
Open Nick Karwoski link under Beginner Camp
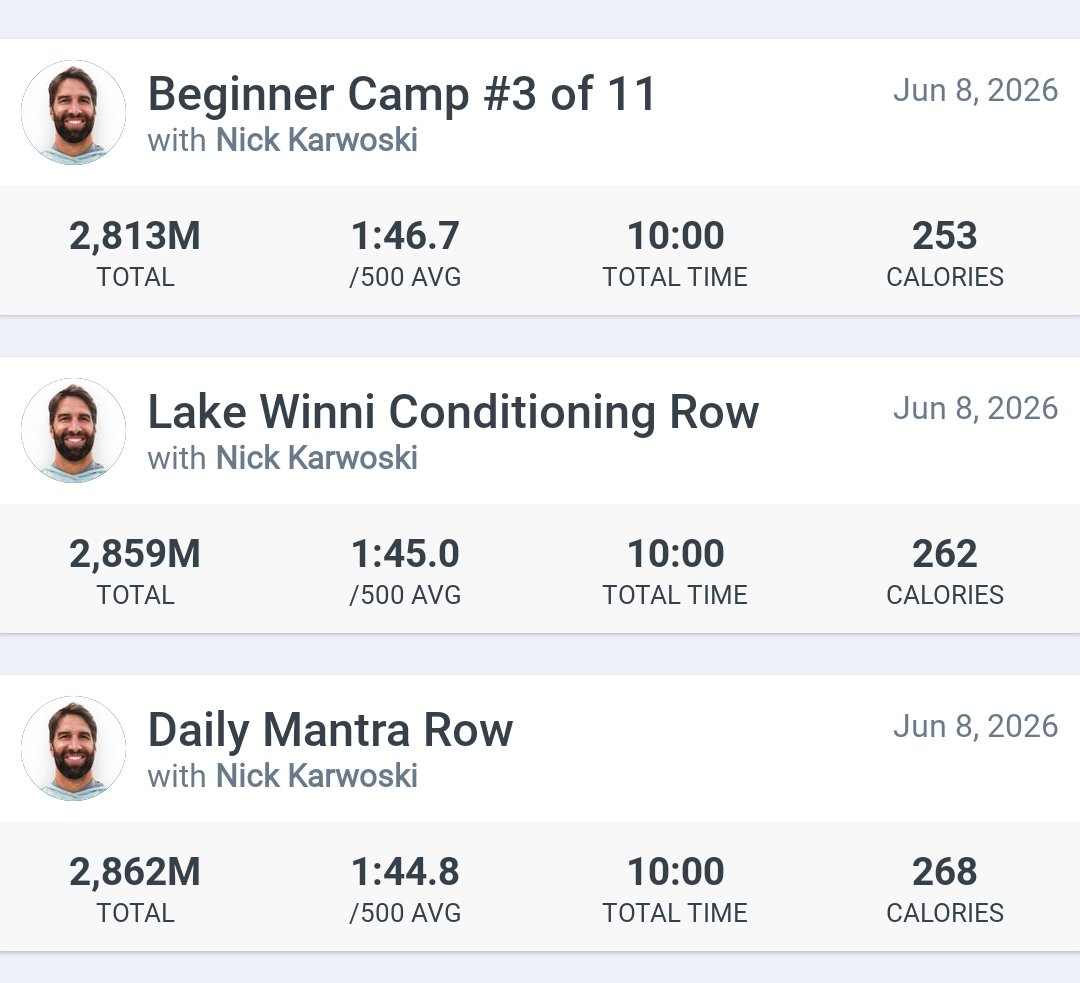tap(317, 140)
